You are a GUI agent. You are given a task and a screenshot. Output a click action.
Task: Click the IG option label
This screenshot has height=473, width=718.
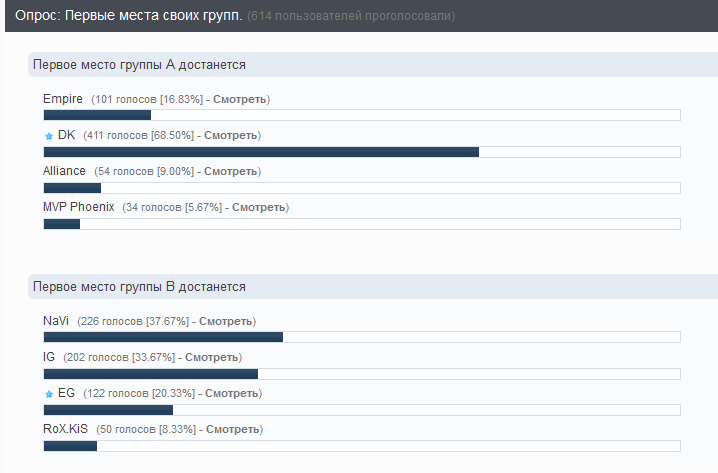[x=49, y=357]
